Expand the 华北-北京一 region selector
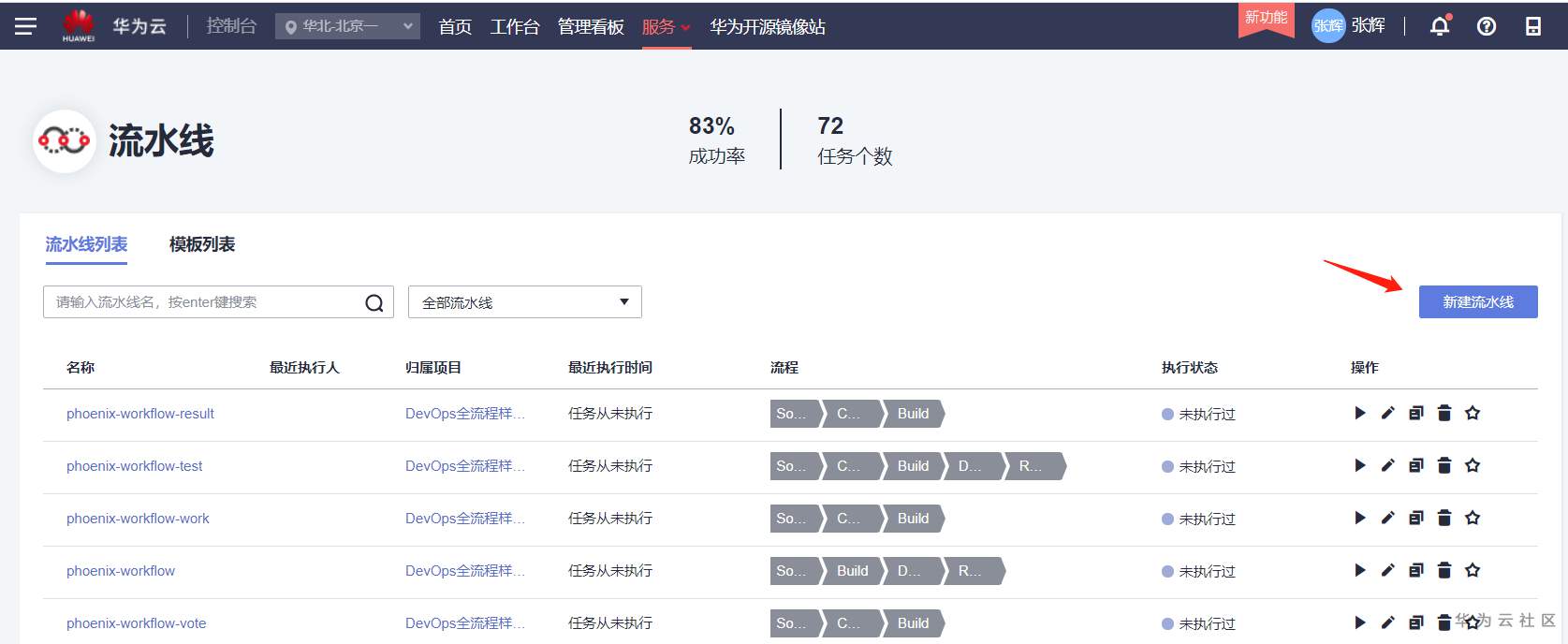Viewport: 1568px width, 644px height. (347, 26)
